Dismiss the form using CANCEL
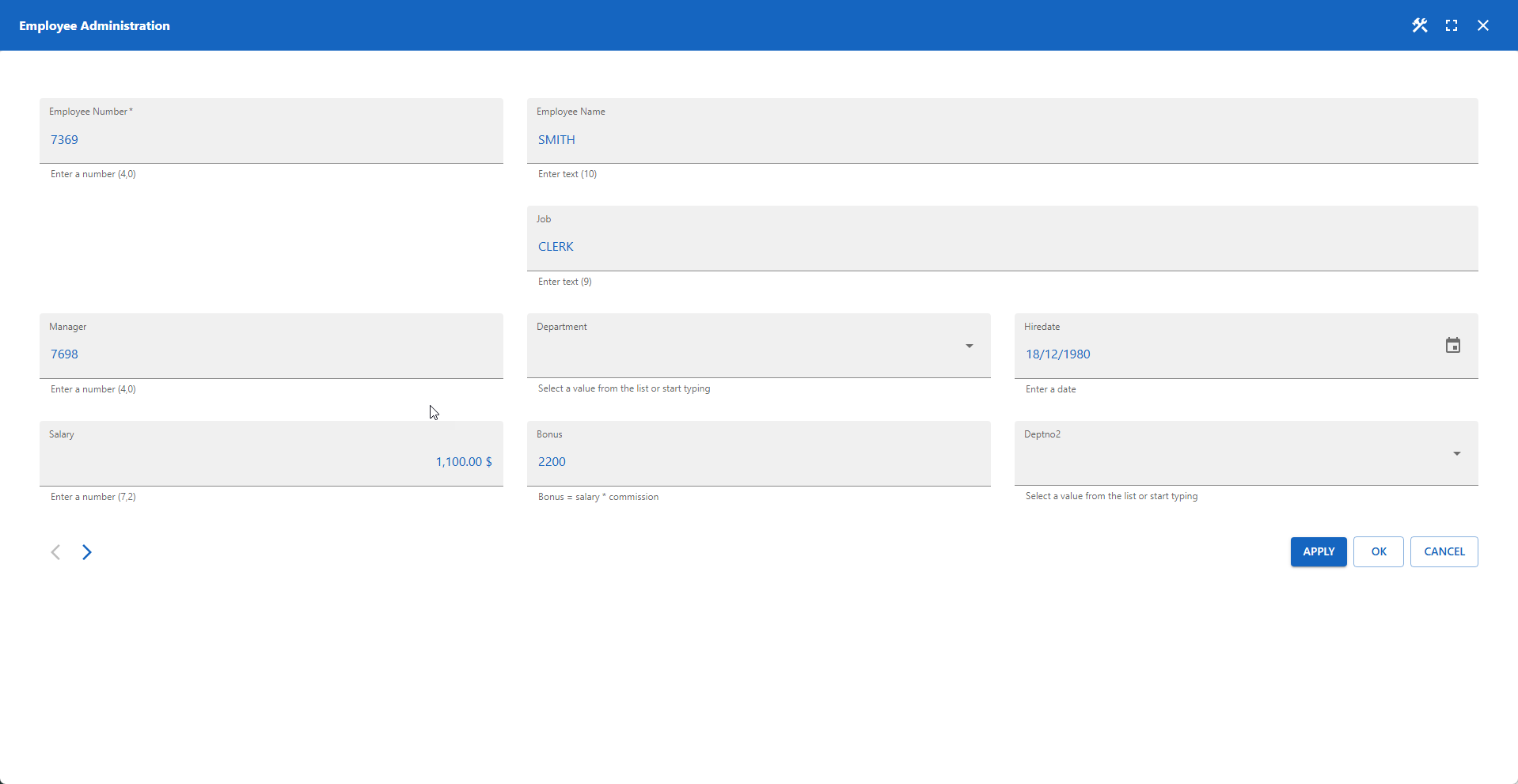 click(1444, 551)
